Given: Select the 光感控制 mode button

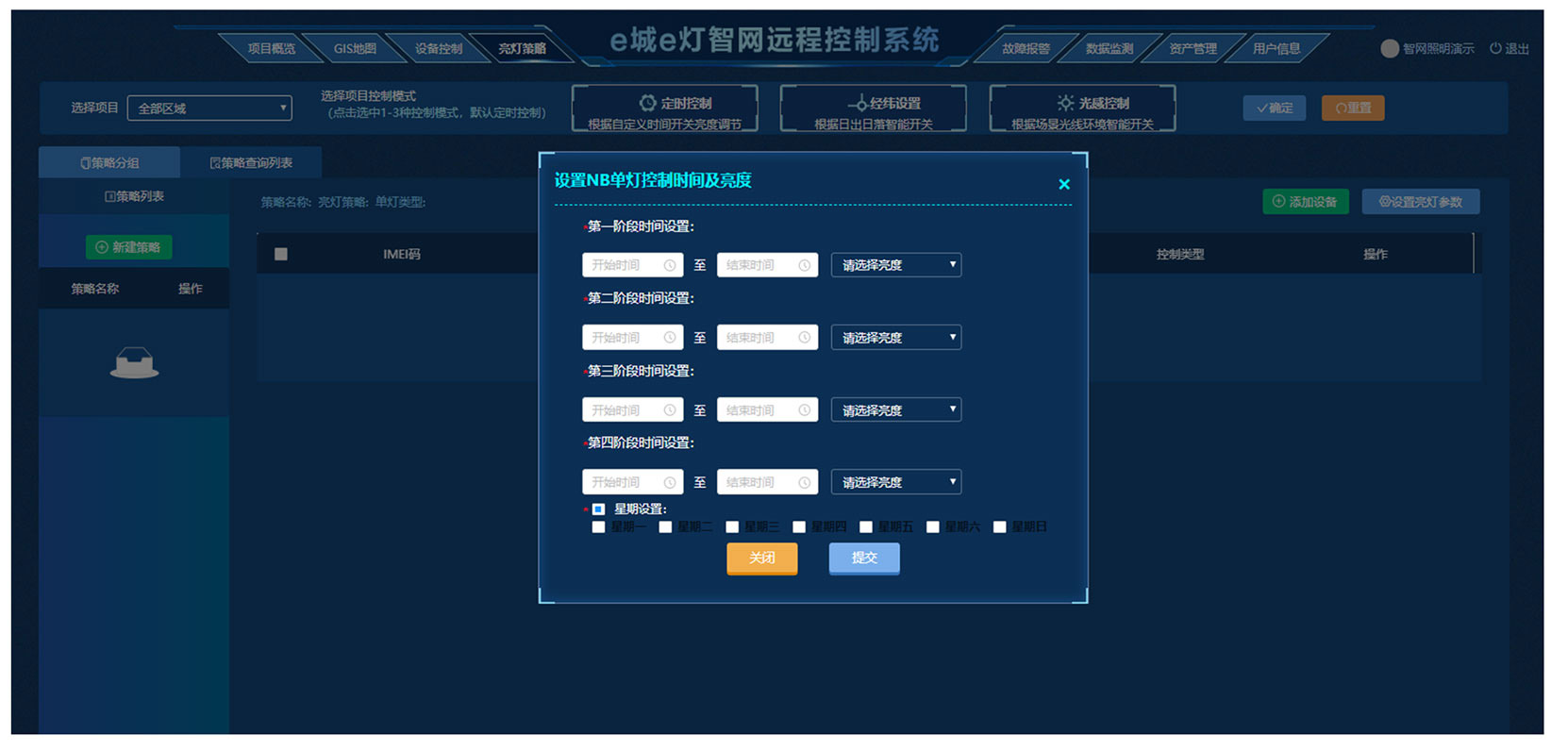Looking at the screenshot, I should click(1082, 108).
